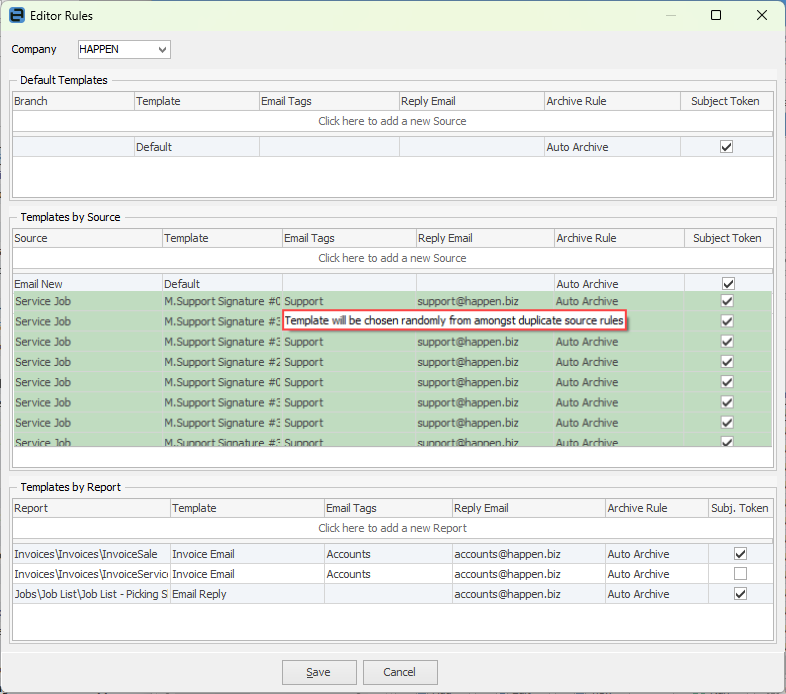Select Auto Archive cell in Default Templates row
Image resolution: width=786 pixels, height=694 pixels.
click(x=612, y=147)
